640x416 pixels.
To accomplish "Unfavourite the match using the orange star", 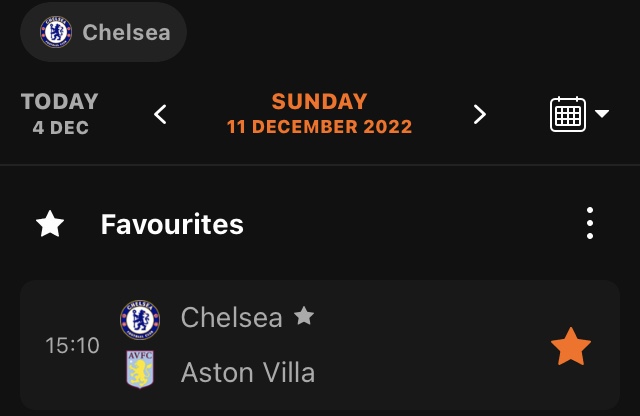I will (x=571, y=346).
